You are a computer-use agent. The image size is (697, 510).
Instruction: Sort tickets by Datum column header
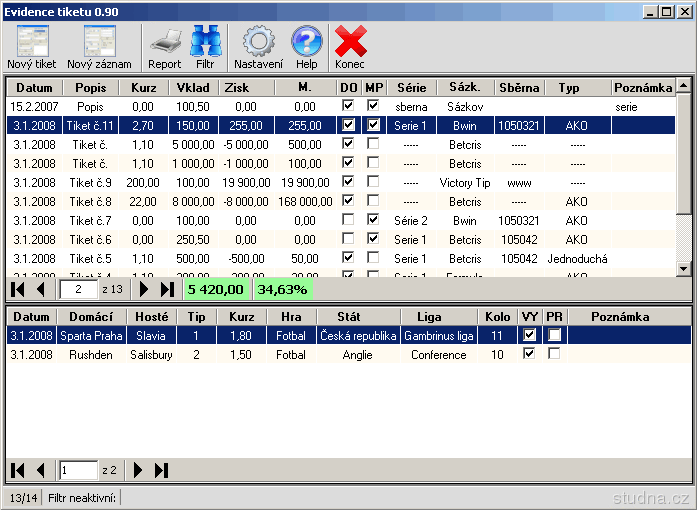click(x=34, y=88)
